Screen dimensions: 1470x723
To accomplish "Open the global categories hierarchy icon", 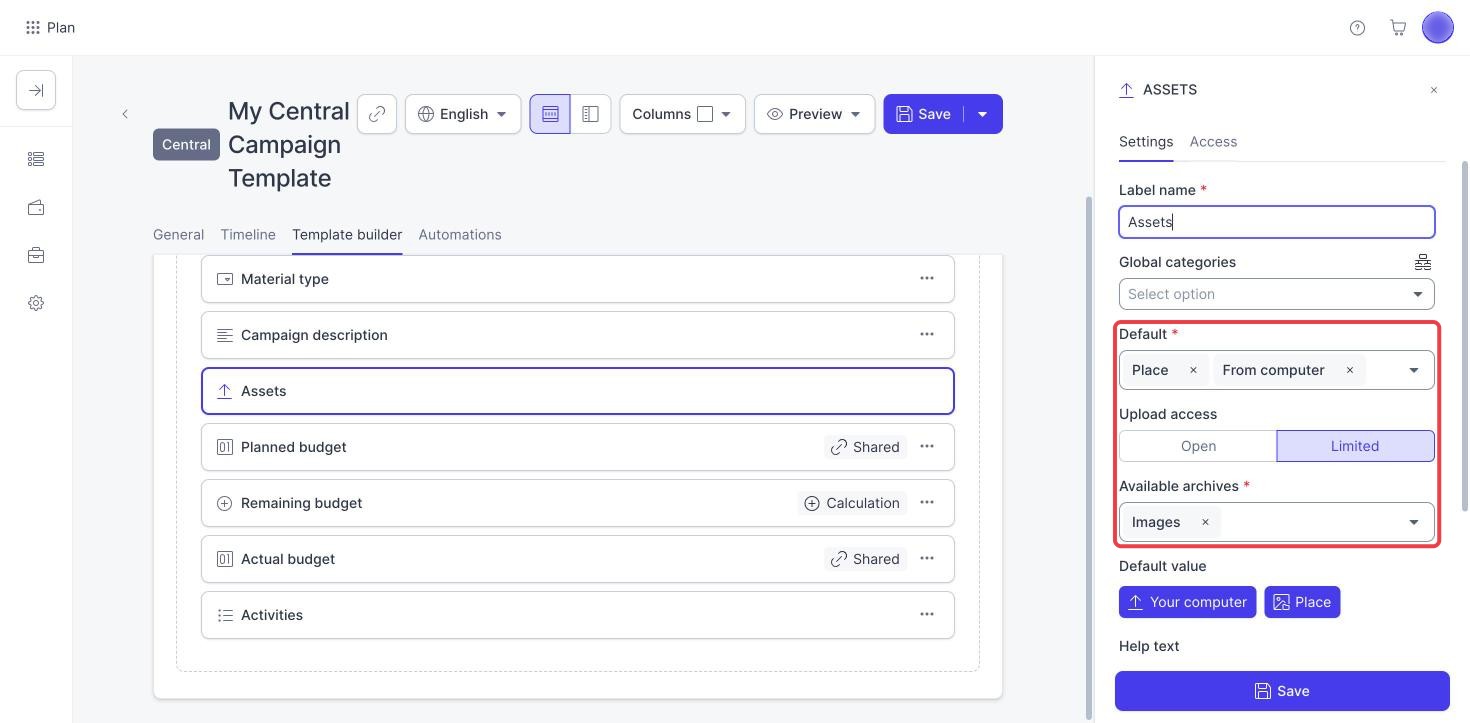I will [x=1423, y=262].
